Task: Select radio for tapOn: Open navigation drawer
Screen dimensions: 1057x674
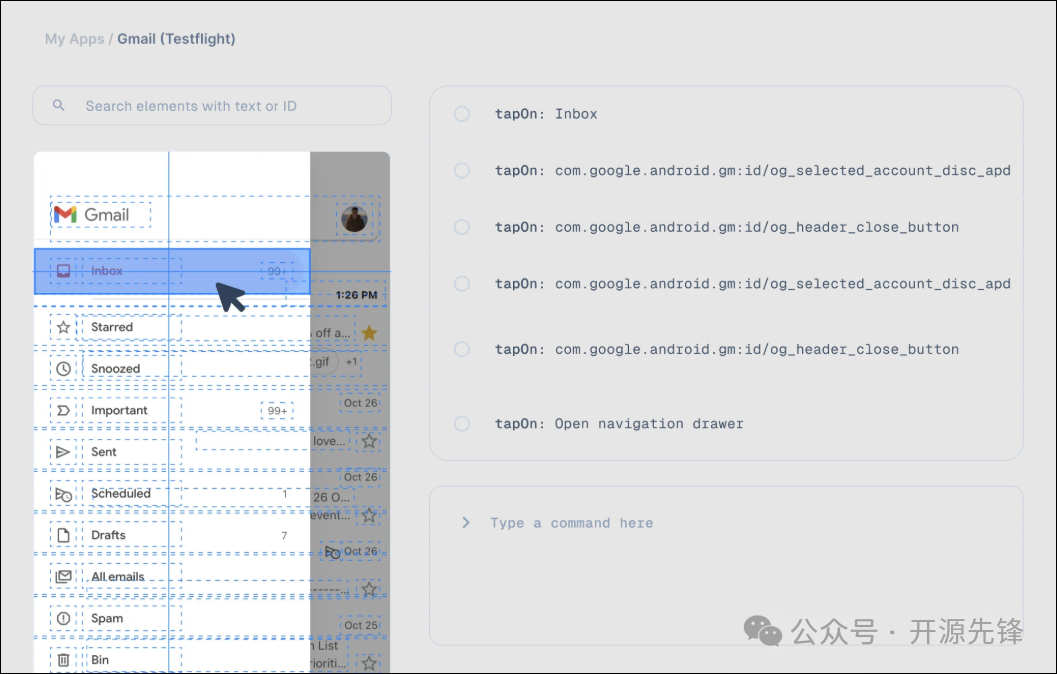Action: click(462, 423)
